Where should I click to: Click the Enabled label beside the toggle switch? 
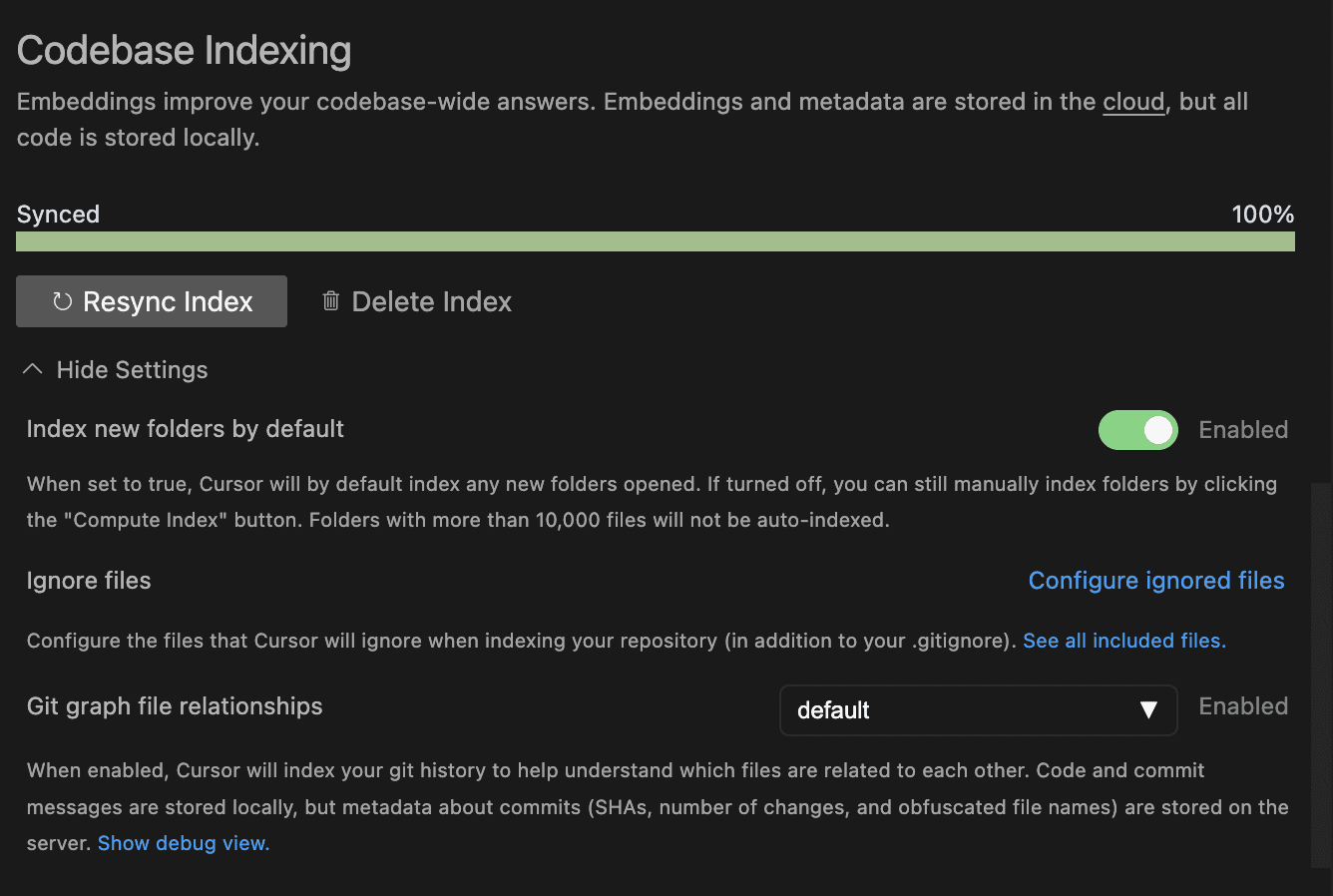[1242, 429]
